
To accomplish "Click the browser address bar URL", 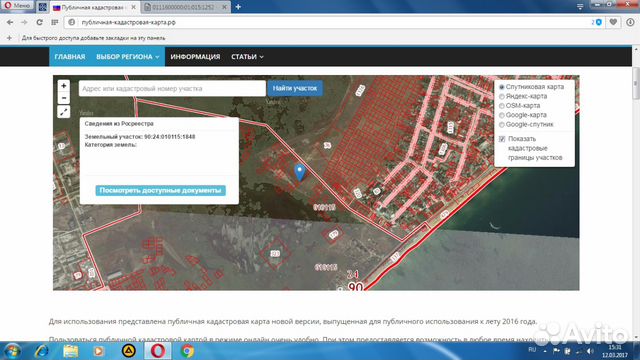I will click(x=129, y=22).
